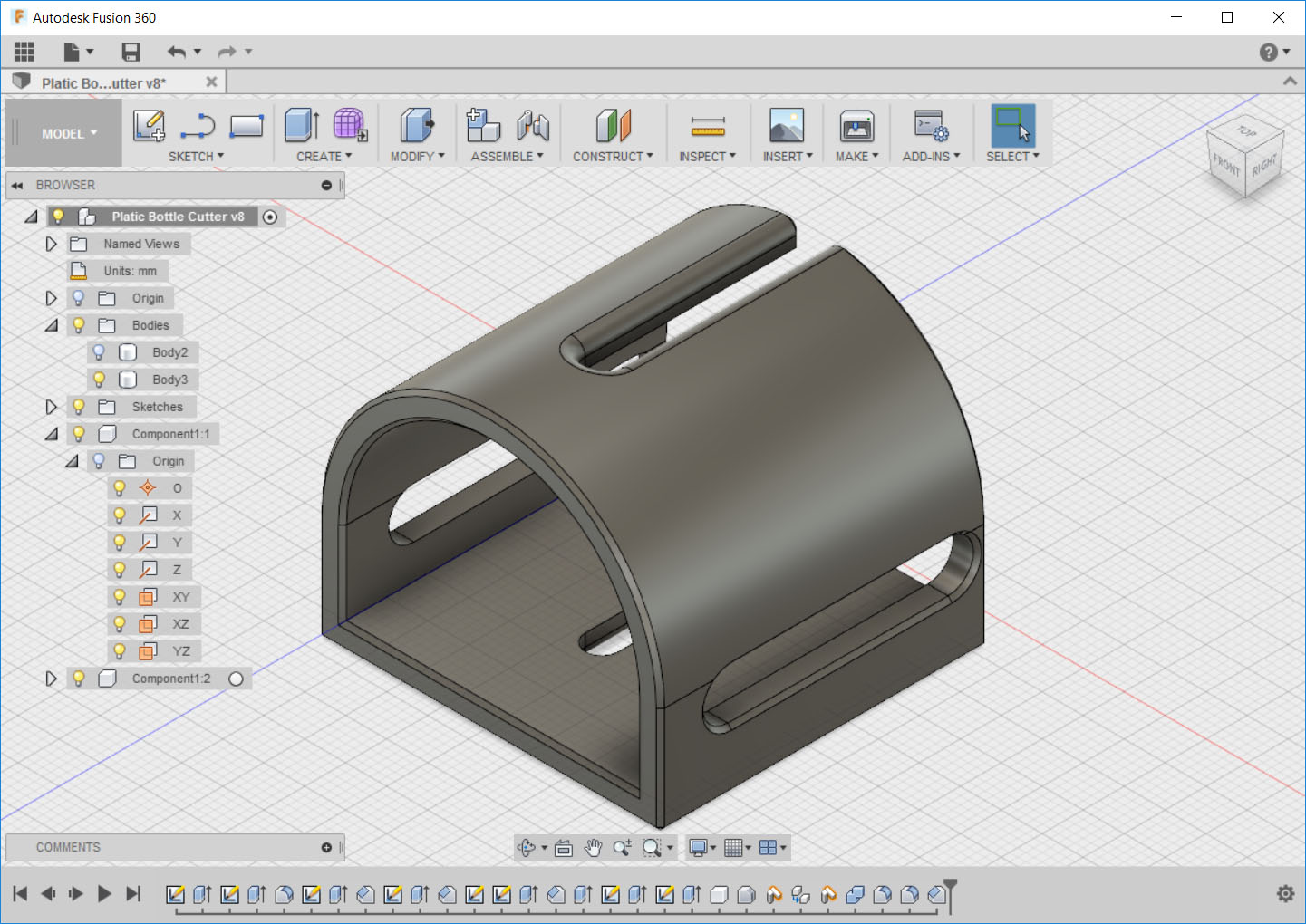Open the INSPECT menu

pyautogui.click(x=707, y=157)
